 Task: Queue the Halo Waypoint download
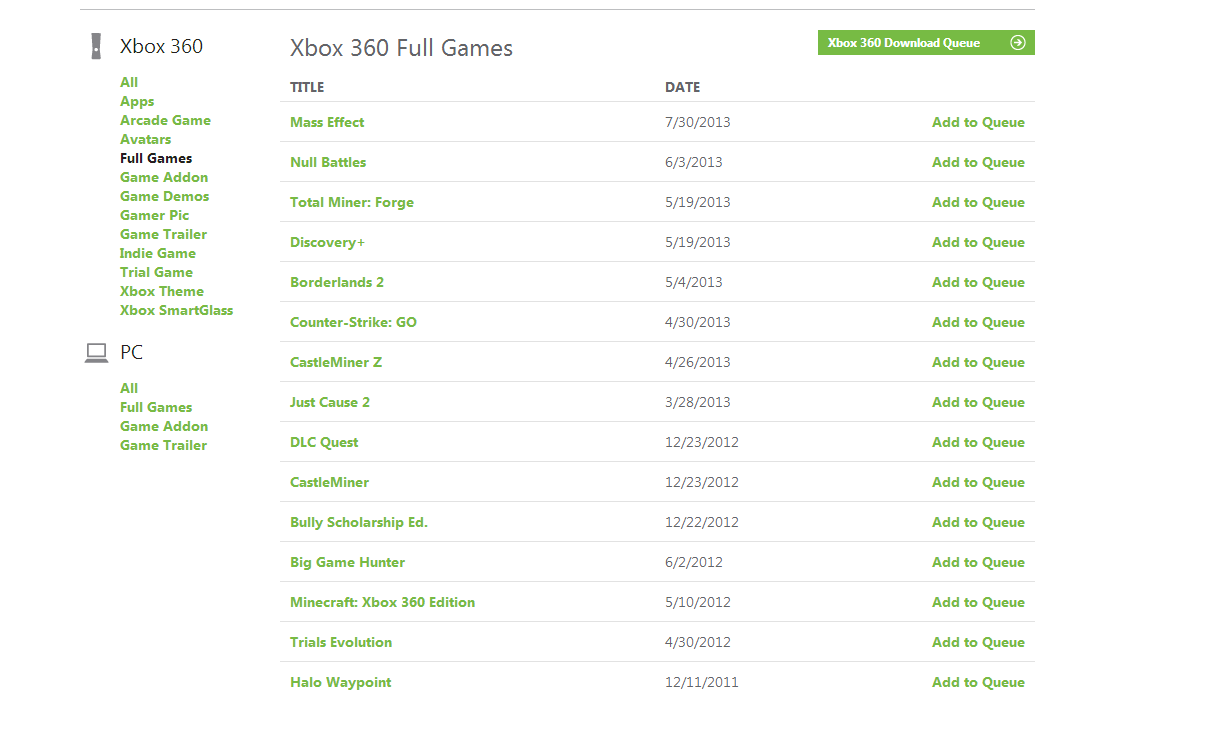[x=978, y=682]
